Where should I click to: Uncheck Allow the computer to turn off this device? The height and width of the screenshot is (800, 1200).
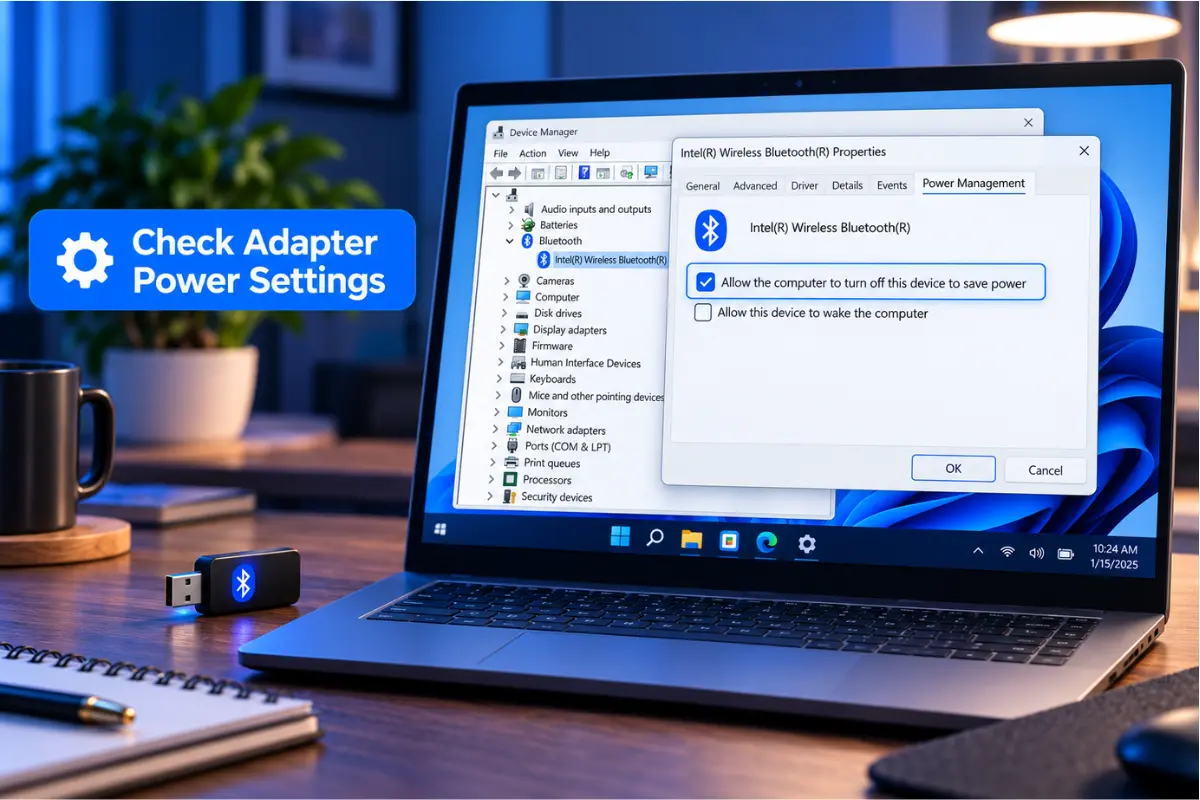coord(705,282)
